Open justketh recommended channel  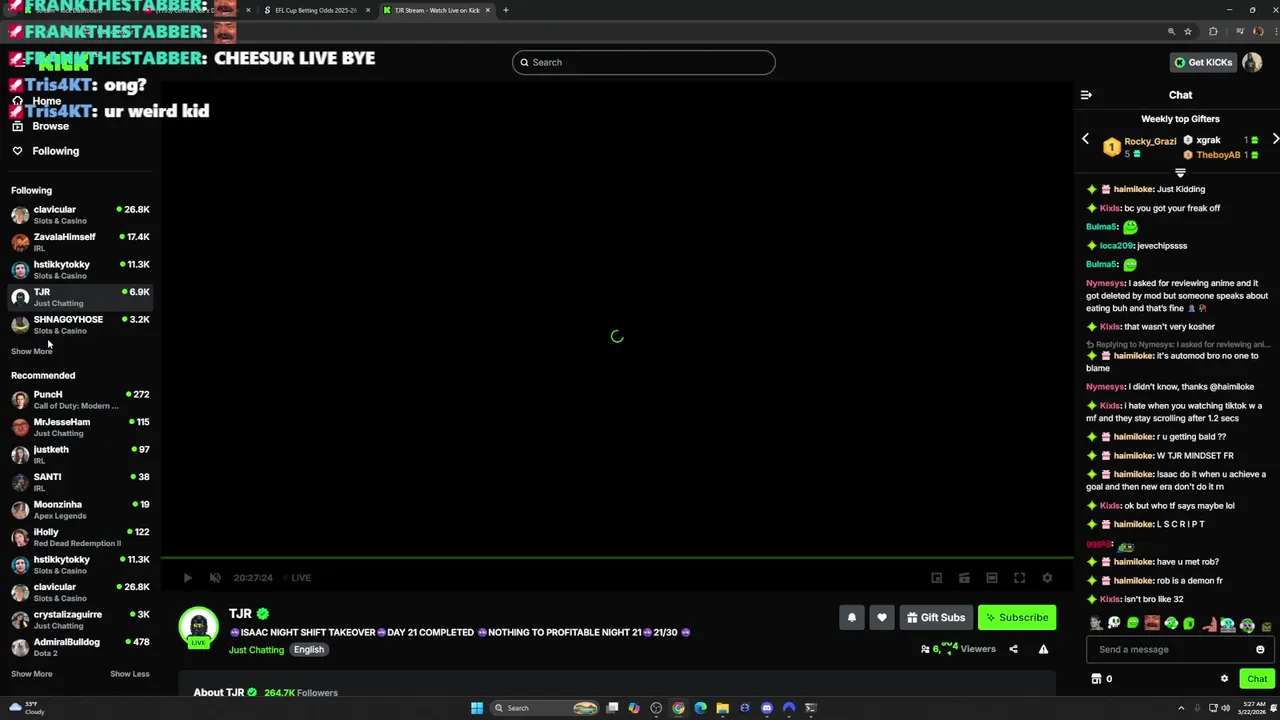(x=80, y=454)
